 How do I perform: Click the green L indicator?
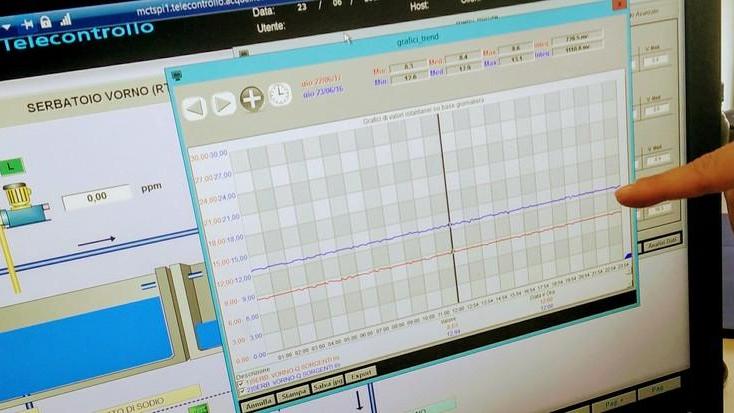tap(12, 166)
